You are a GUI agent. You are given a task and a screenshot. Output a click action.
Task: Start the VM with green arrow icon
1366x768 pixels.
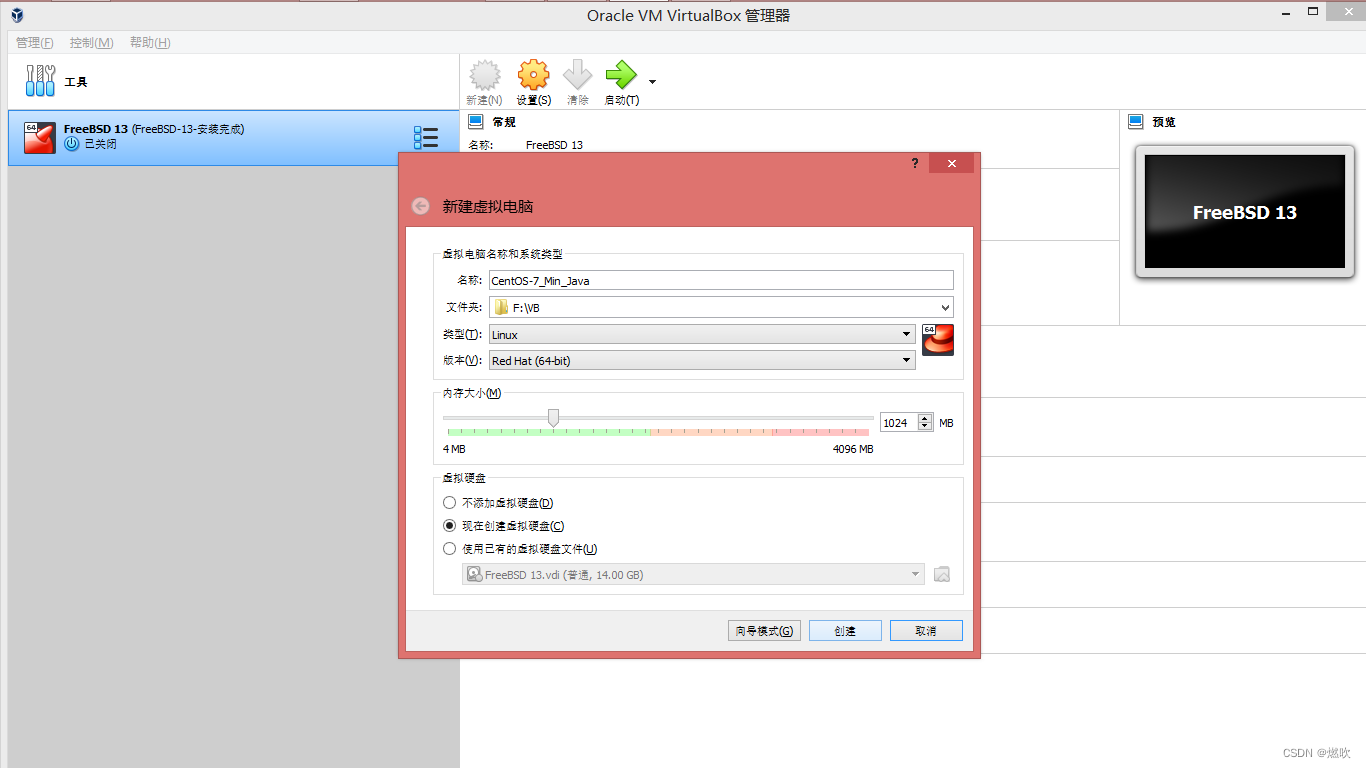click(x=621, y=76)
